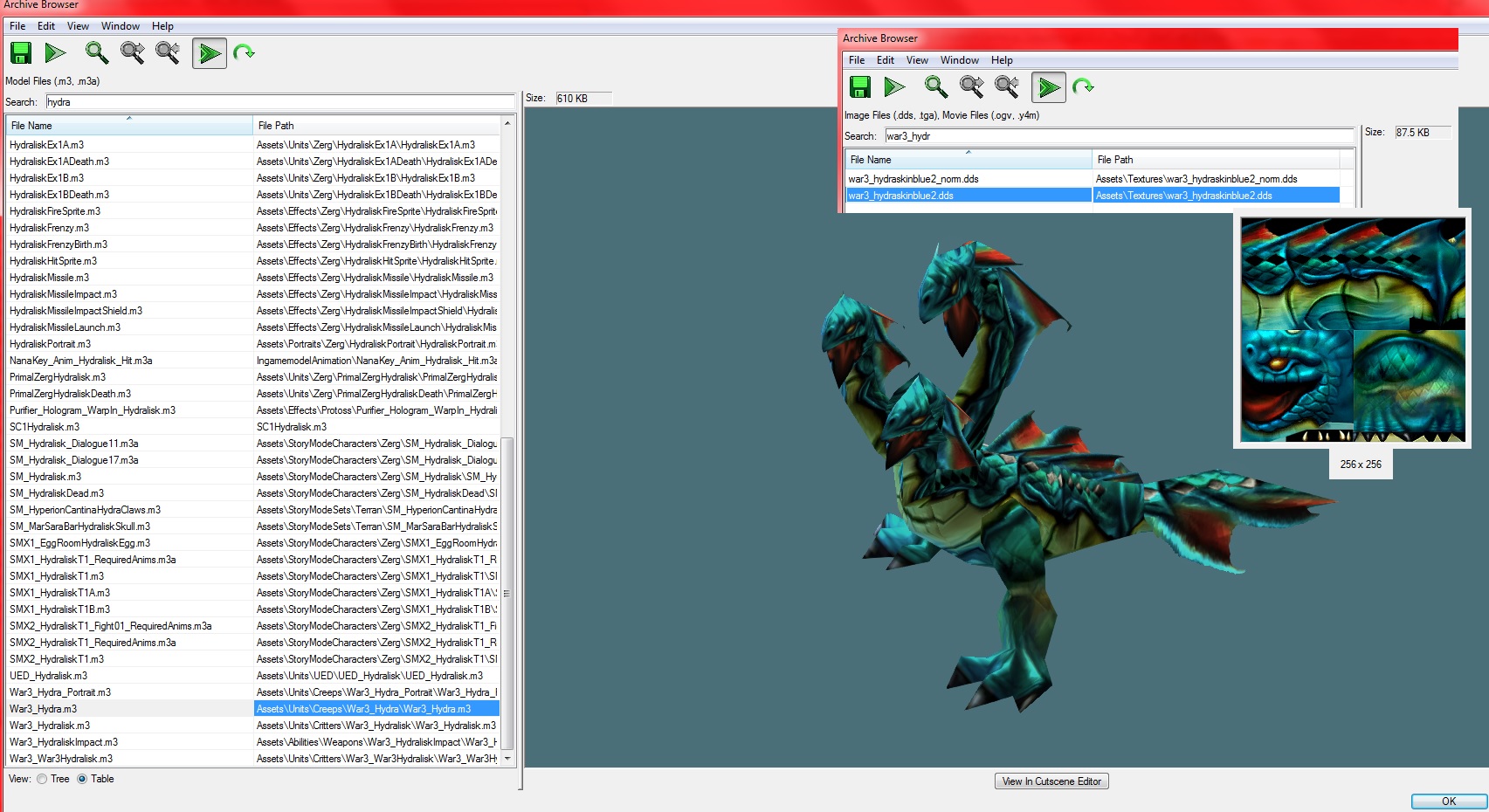The height and width of the screenshot is (812, 1489).
Task: Click the View In Cutscene Editor button
Action: 1051,781
